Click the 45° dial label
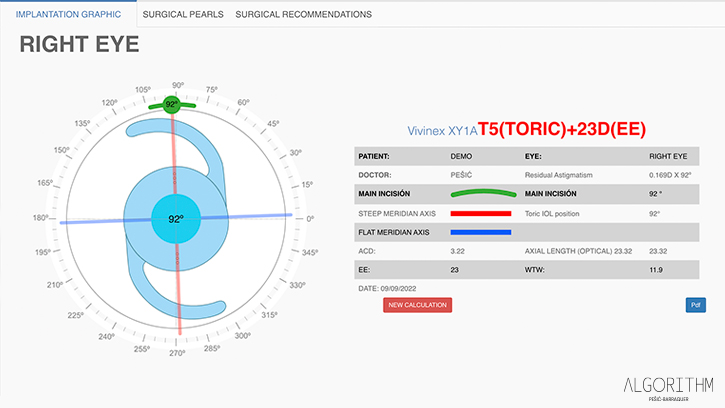This screenshot has width=725, height=408. 273,124
